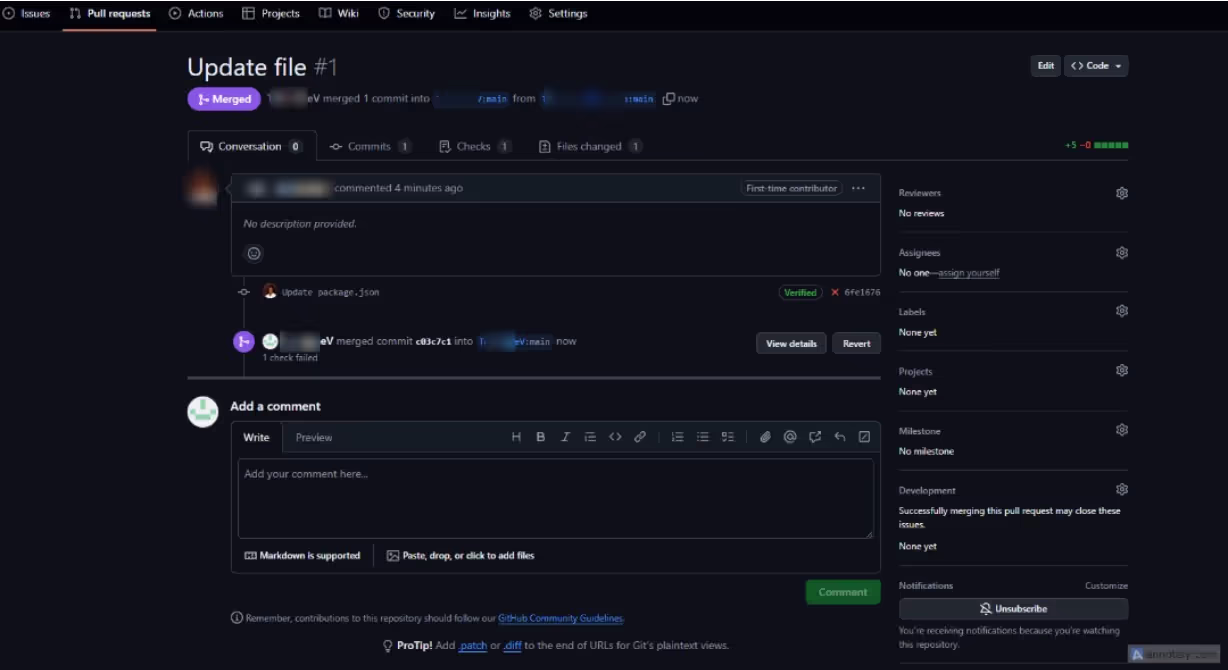Insert a heading with the H icon

pyautogui.click(x=516, y=437)
